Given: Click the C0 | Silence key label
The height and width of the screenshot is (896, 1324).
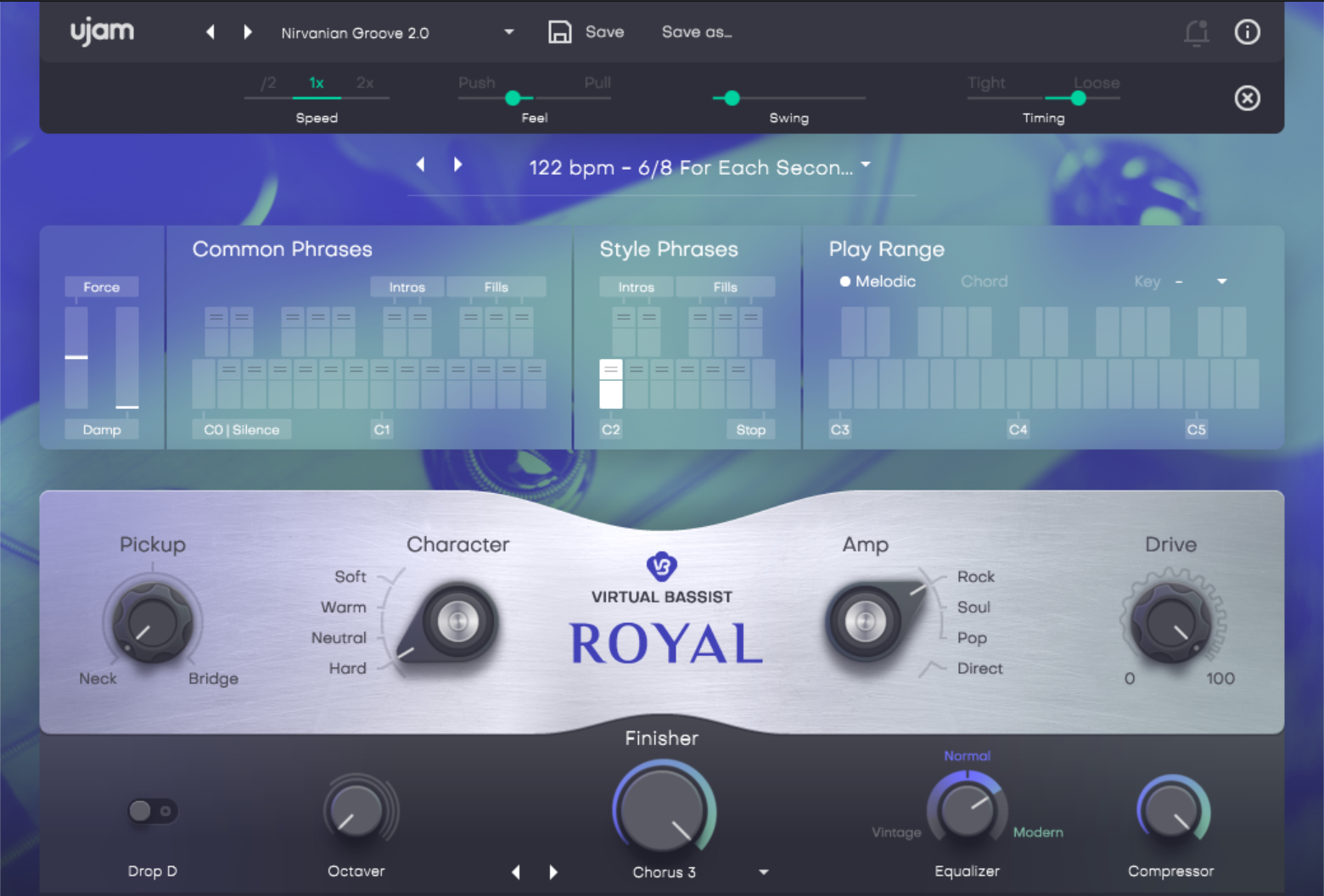Looking at the screenshot, I should pos(242,430).
